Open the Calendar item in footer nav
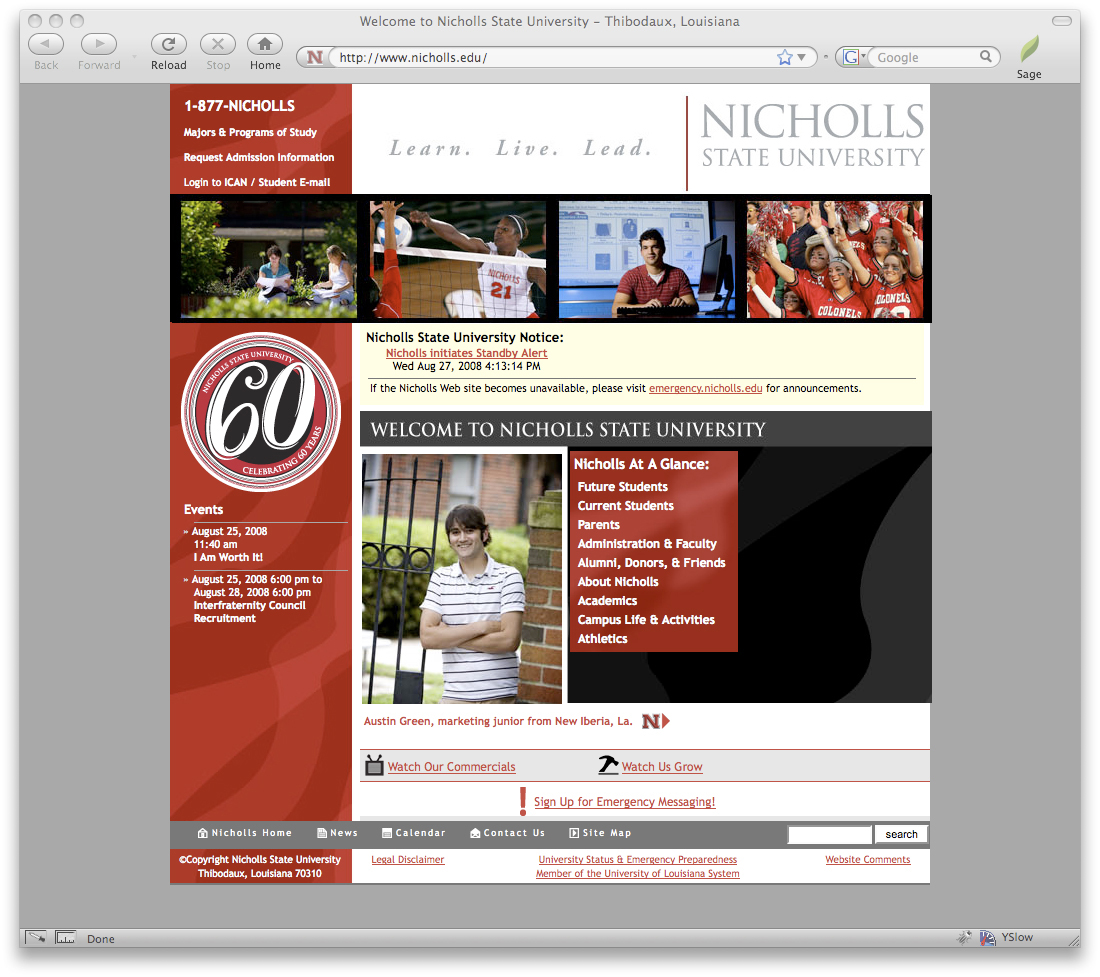 [413, 833]
